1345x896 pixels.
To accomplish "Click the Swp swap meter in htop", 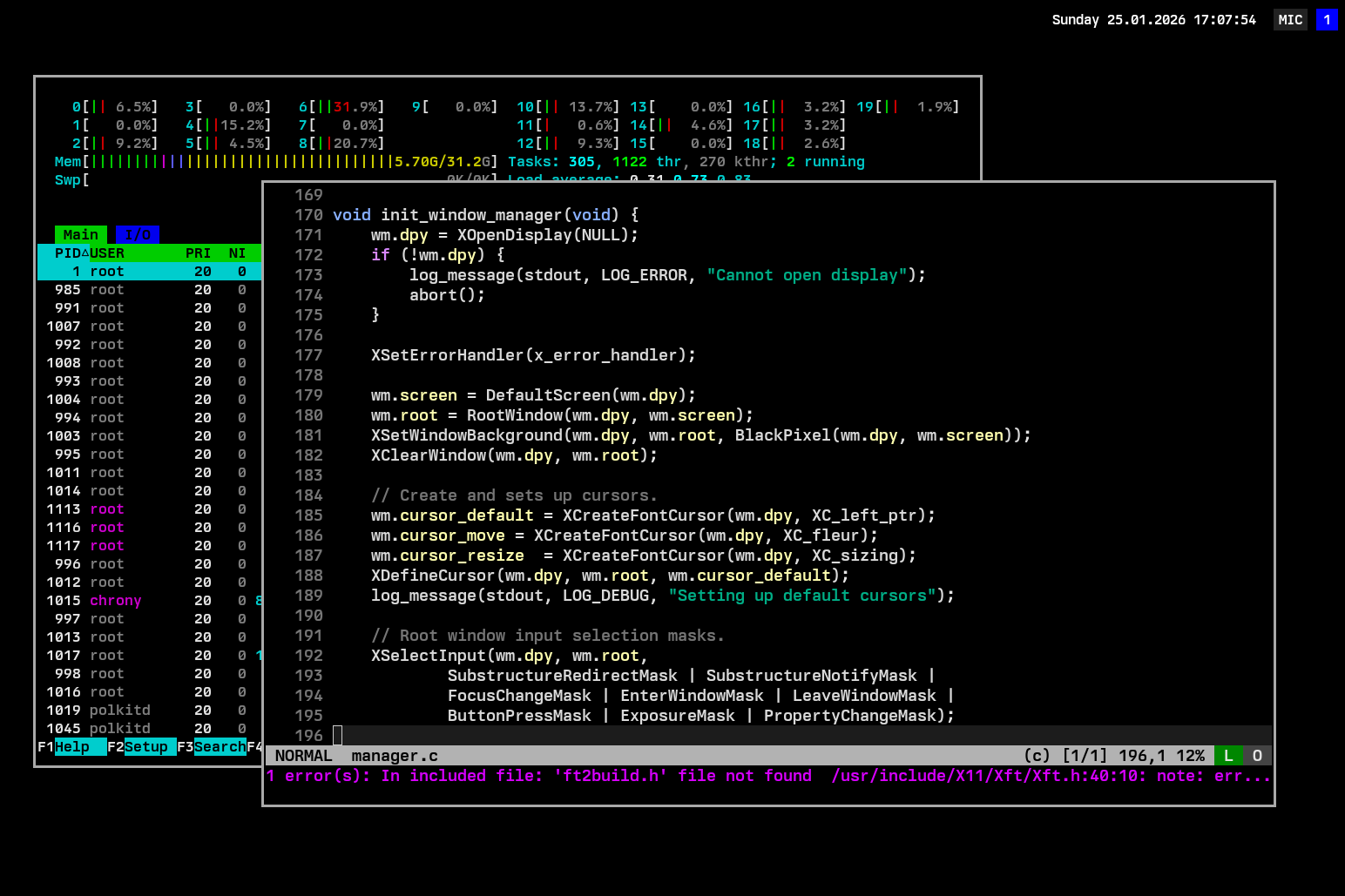I will click(x=71, y=180).
